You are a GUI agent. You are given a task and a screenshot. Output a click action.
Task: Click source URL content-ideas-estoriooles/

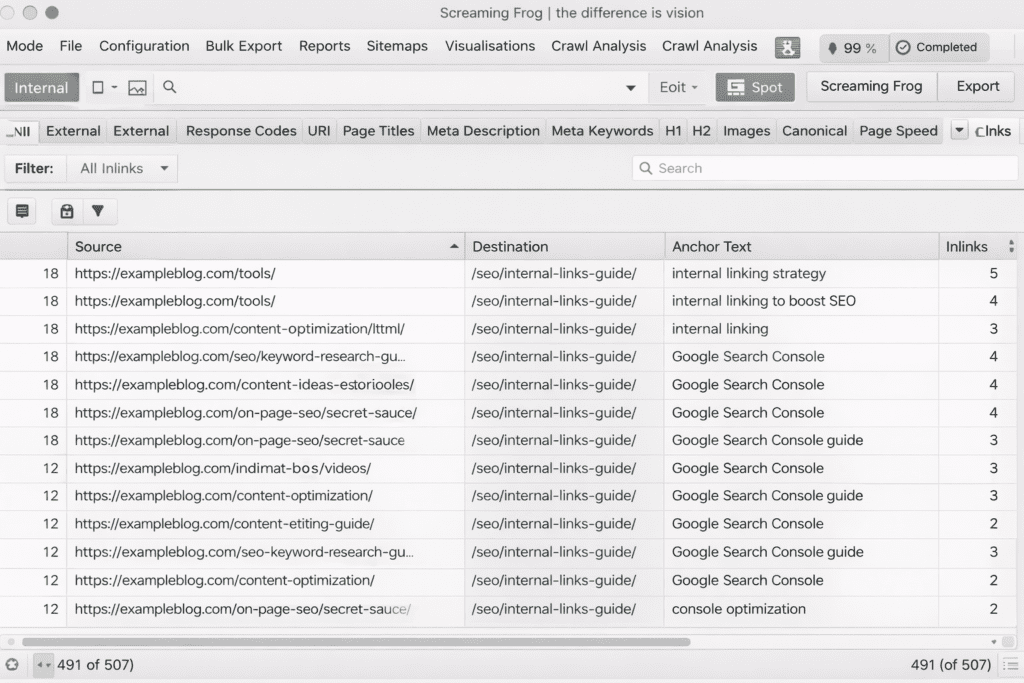point(244,385)
